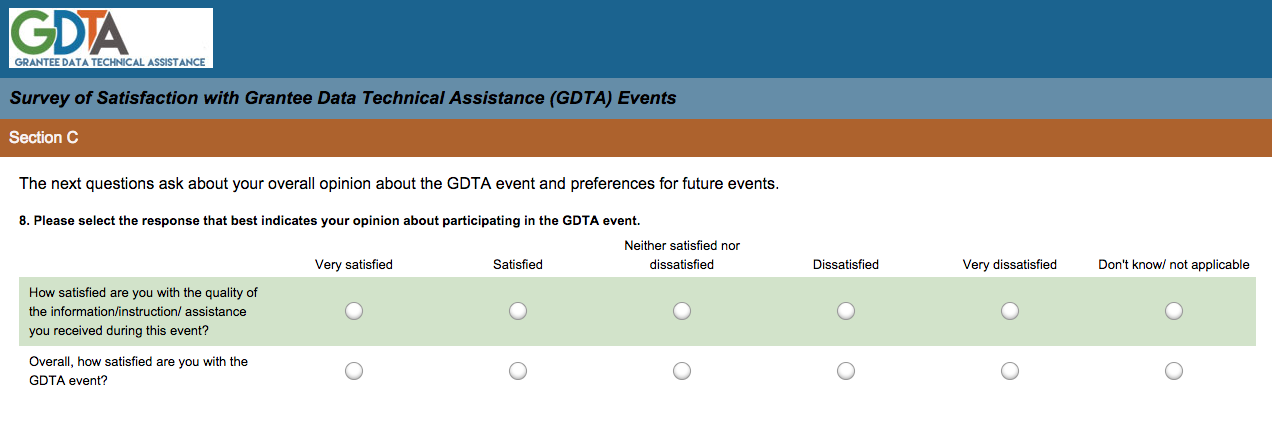Choose Neither satisfied nor dissatisfied for information quality
This screenshot has width=1272, height=426.
click(x=682, y=311)
